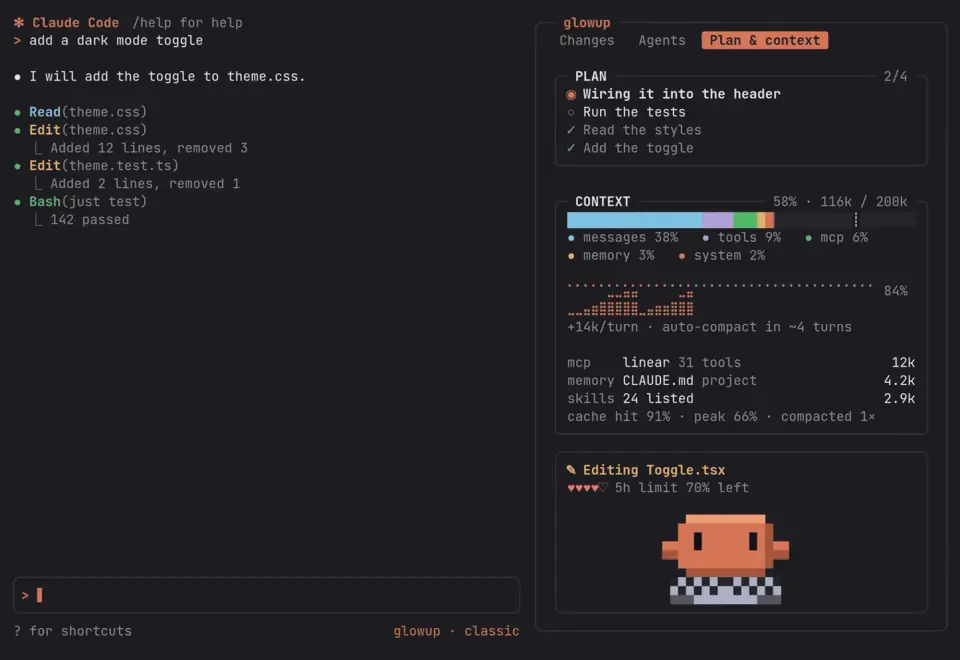
Task: Click the purple dot beside tools 9%
Action: [706, 238]
